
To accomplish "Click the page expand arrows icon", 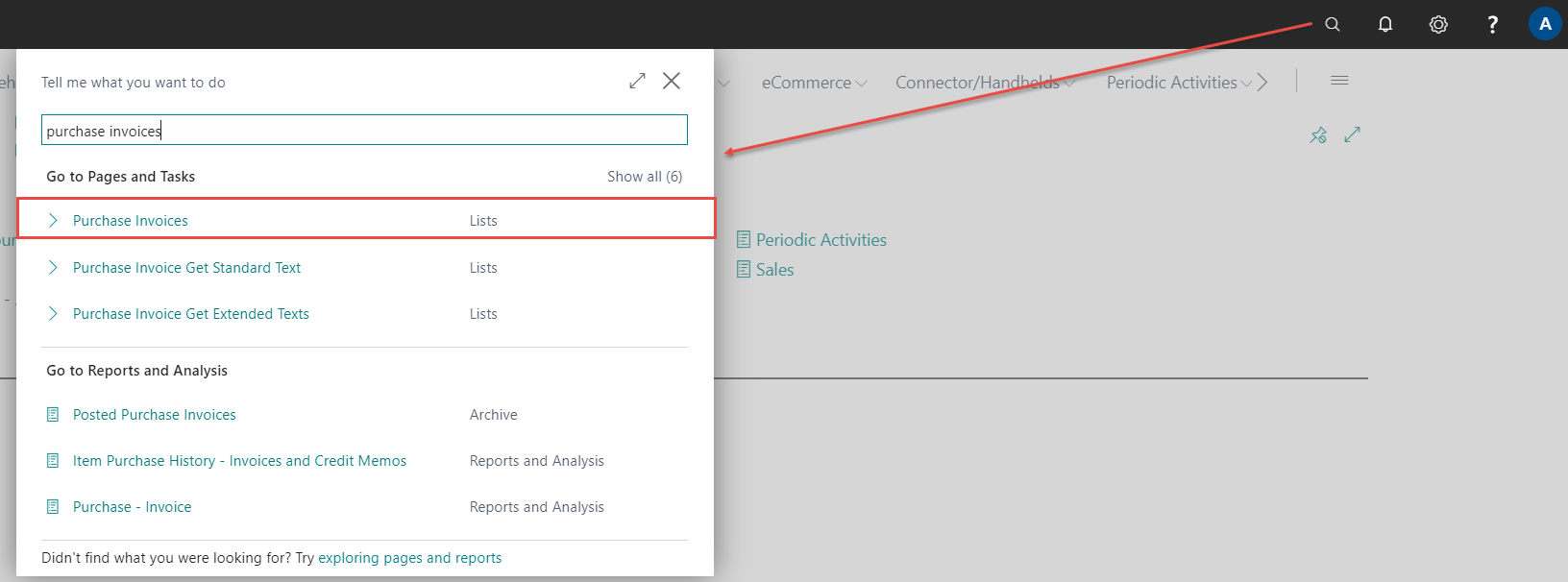I will point(1352,135).
